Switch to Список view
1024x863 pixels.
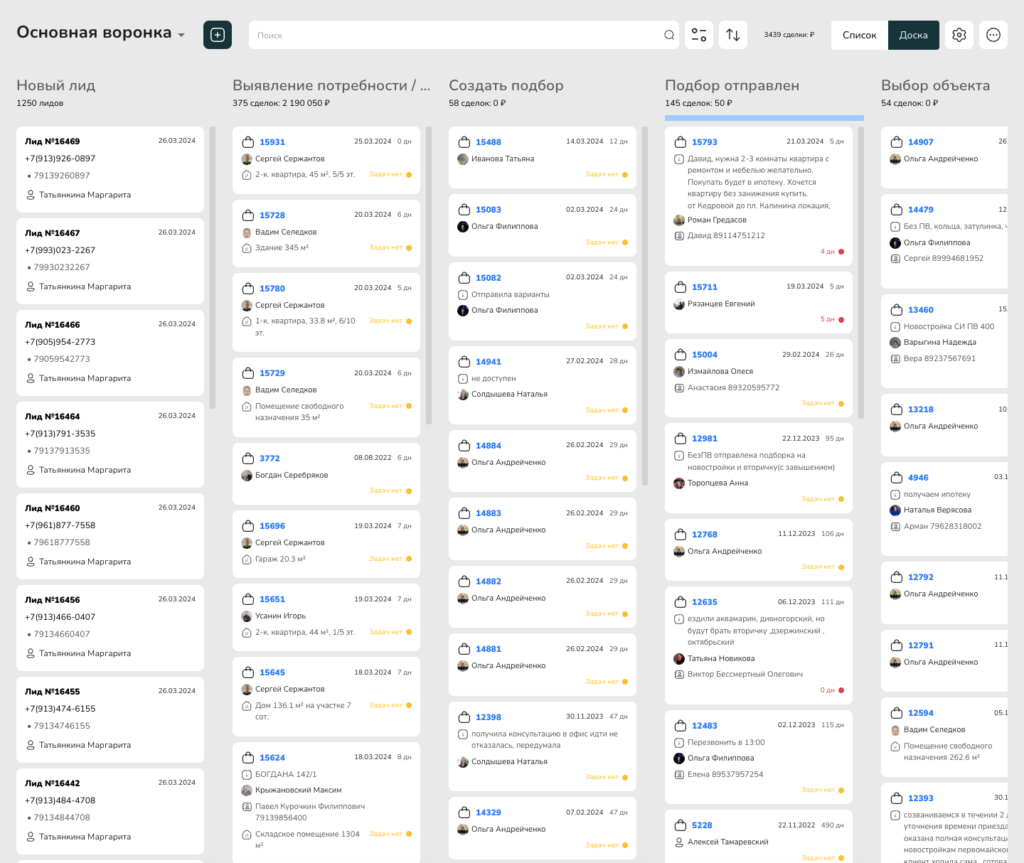pyautogui.click(x=859, y=35)
